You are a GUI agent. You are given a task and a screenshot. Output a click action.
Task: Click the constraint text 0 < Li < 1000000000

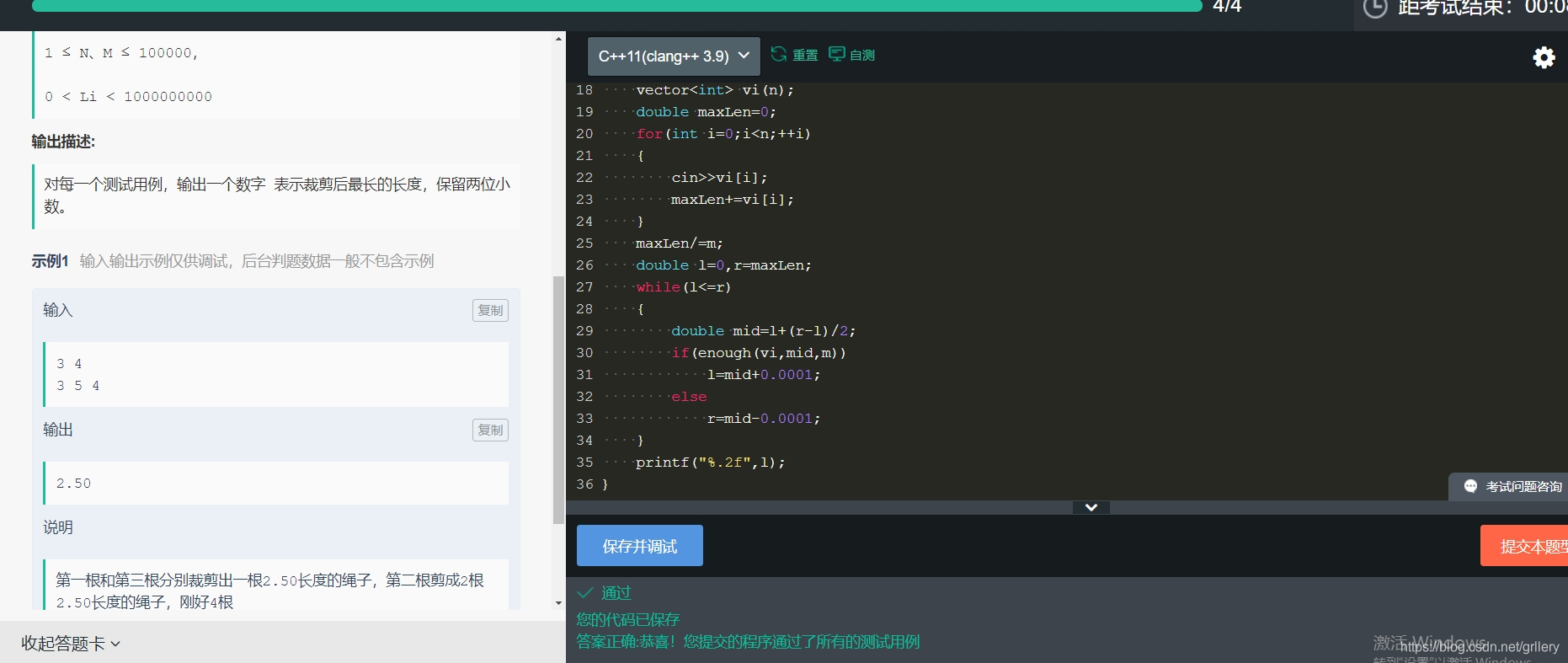(x=128, y=97)
